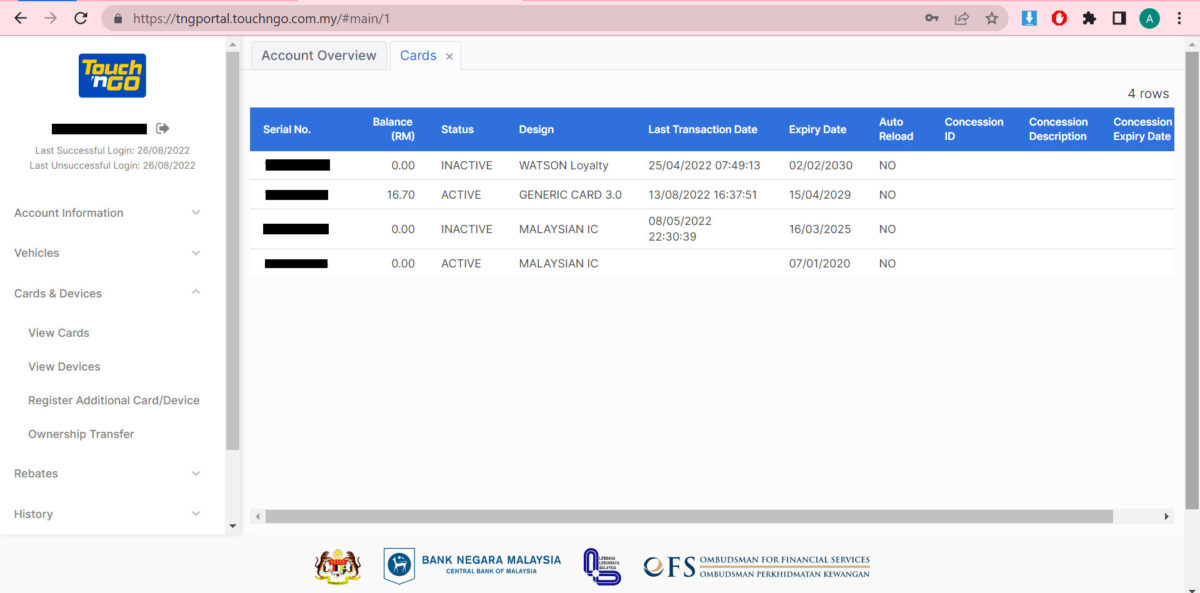Reload the page with browser refresh icon
The height and width of the screenshot is (593, 1200).
81,18
